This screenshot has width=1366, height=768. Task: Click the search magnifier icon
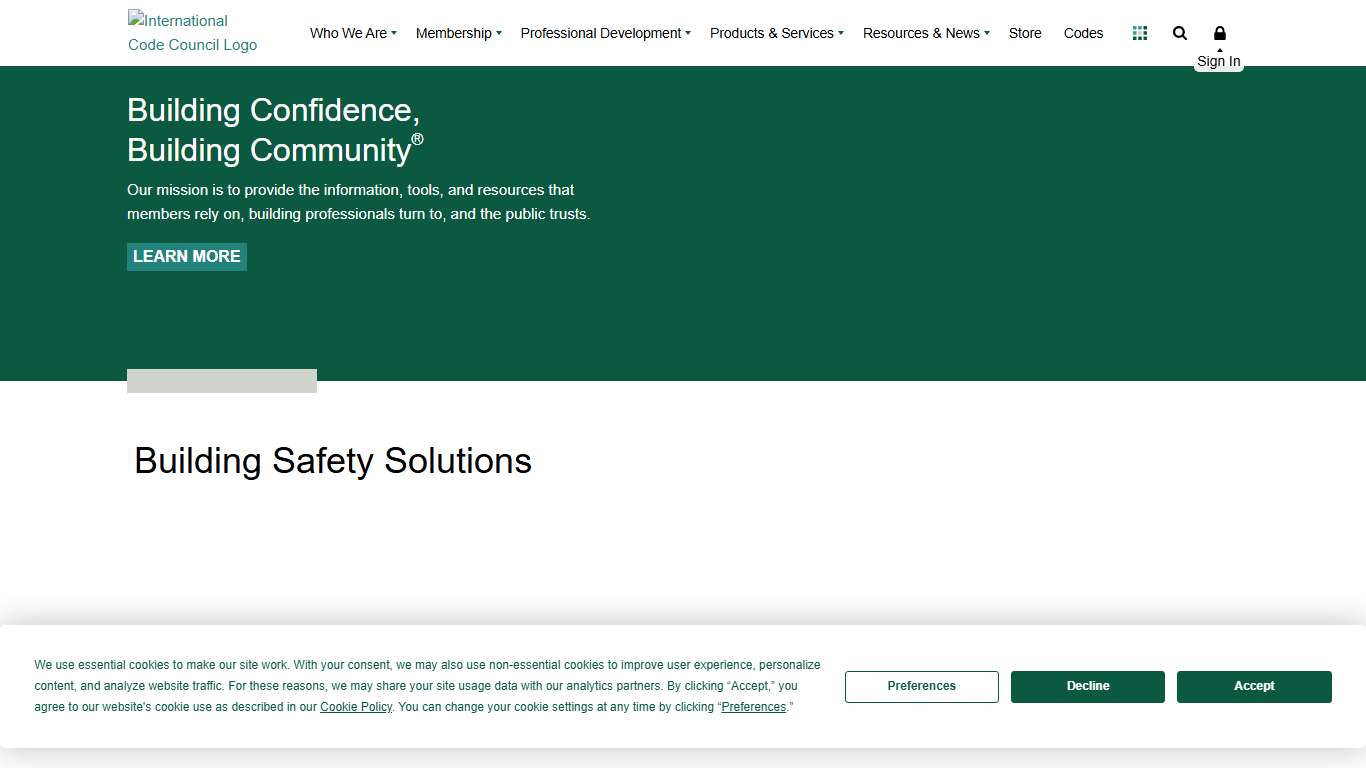[x=1180, y=33]
